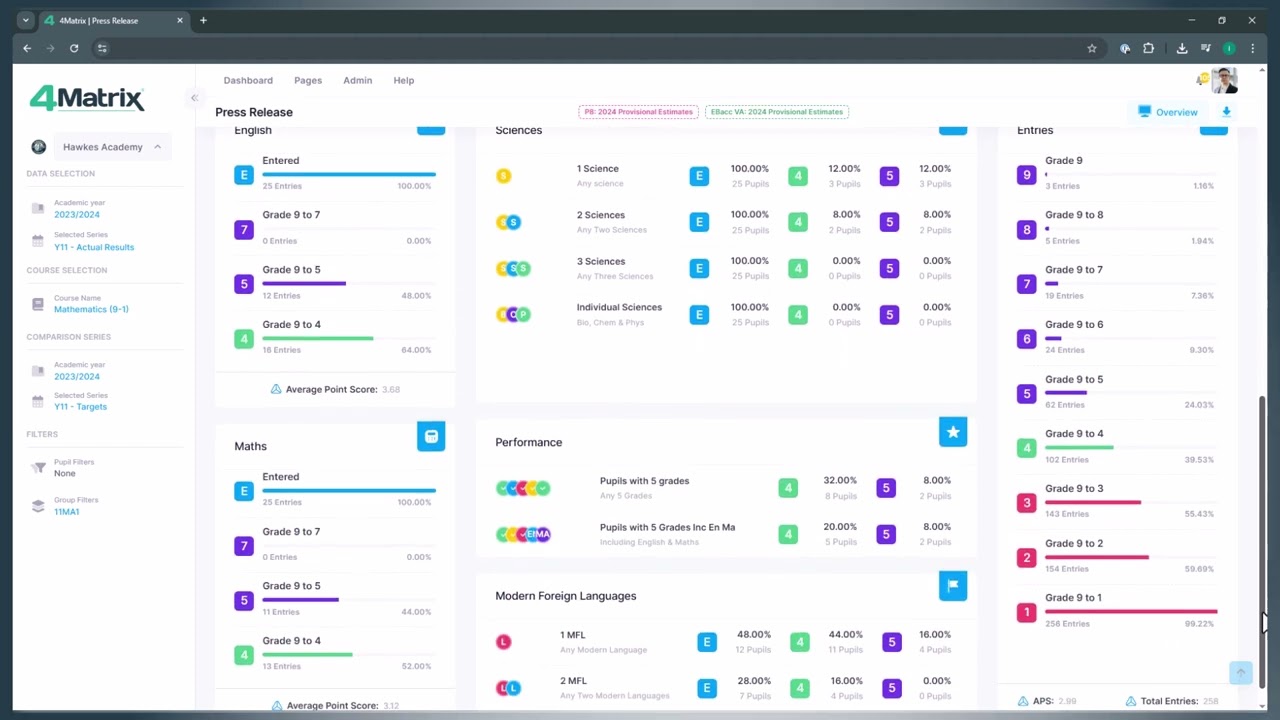This screenshot has height=720, width=1280.
Task: Click the Grade 9 to 1 progress bar
Action: [x=1131, y=611]
